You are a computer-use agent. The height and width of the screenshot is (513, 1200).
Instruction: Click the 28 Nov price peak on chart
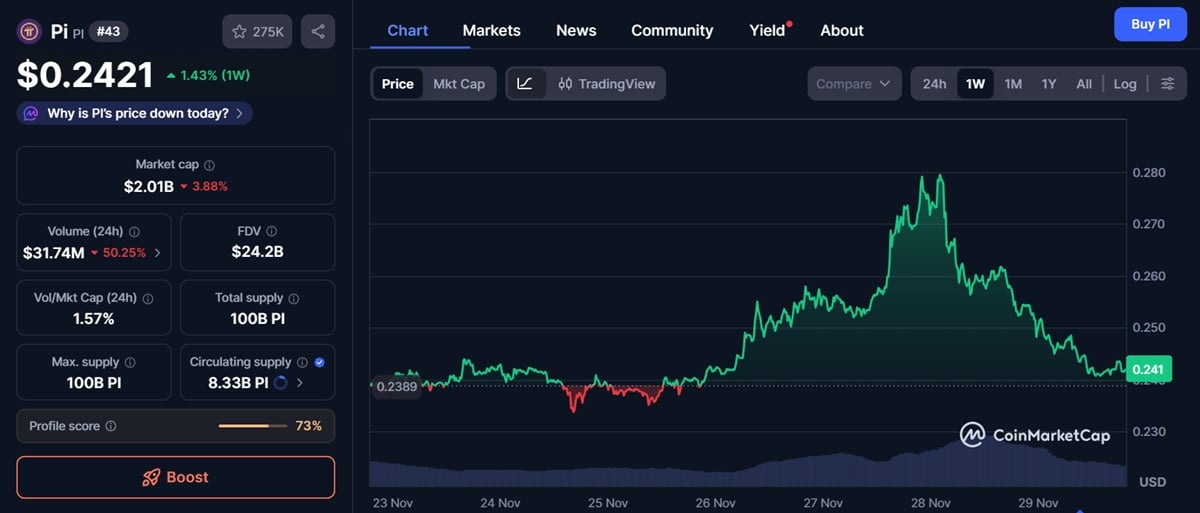[x=938, y=177]
